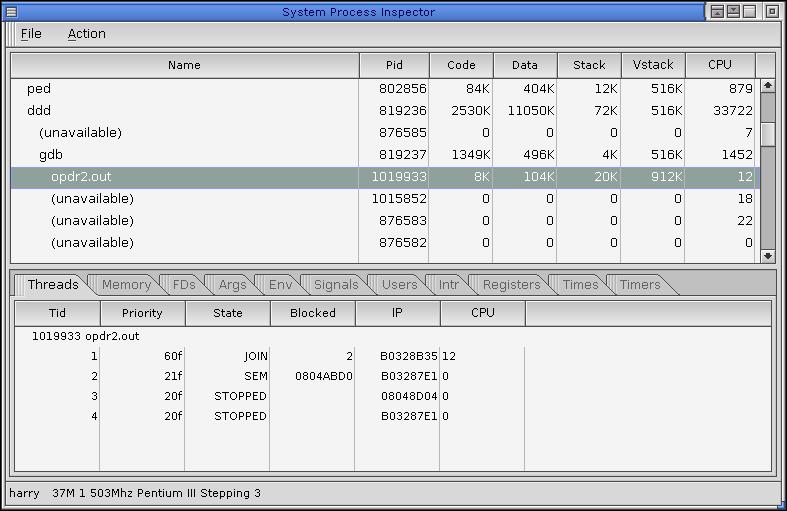Open the Action menu
Image resolution: width=787 pixels, height=511 pixels.
(86, 33)
